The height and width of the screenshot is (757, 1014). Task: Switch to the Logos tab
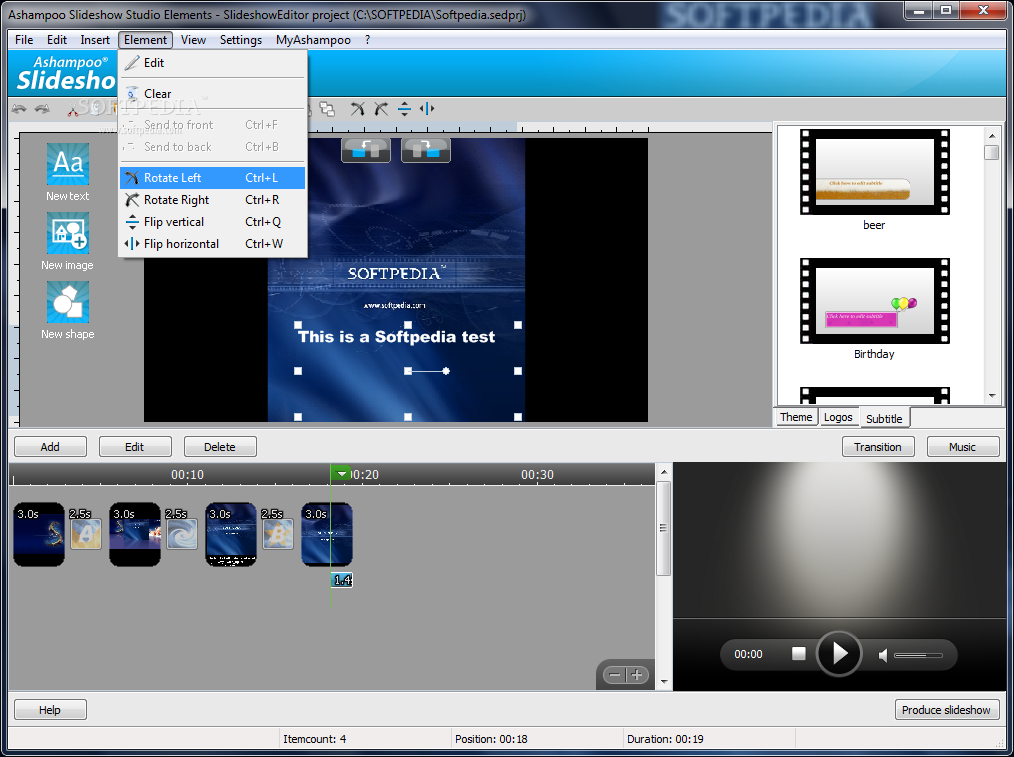coord(838,418)
